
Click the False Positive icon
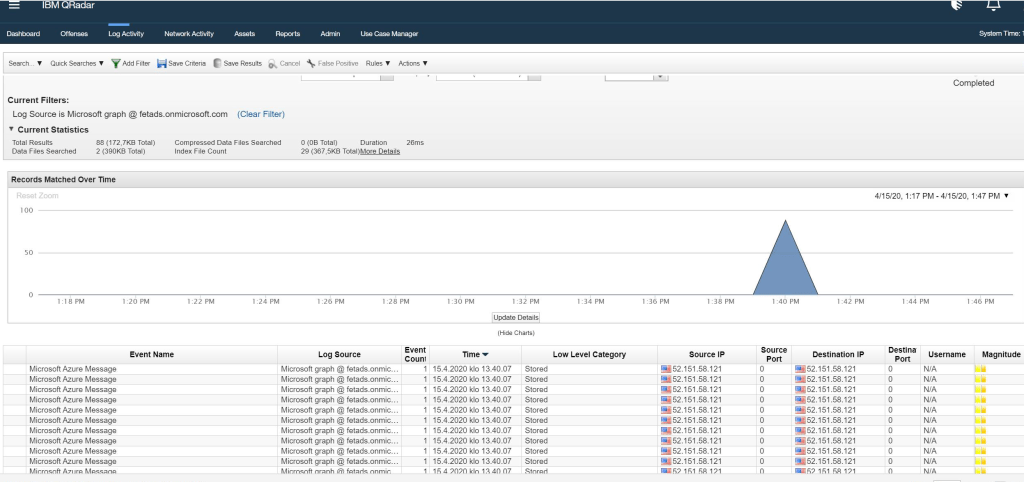(311, 63)
